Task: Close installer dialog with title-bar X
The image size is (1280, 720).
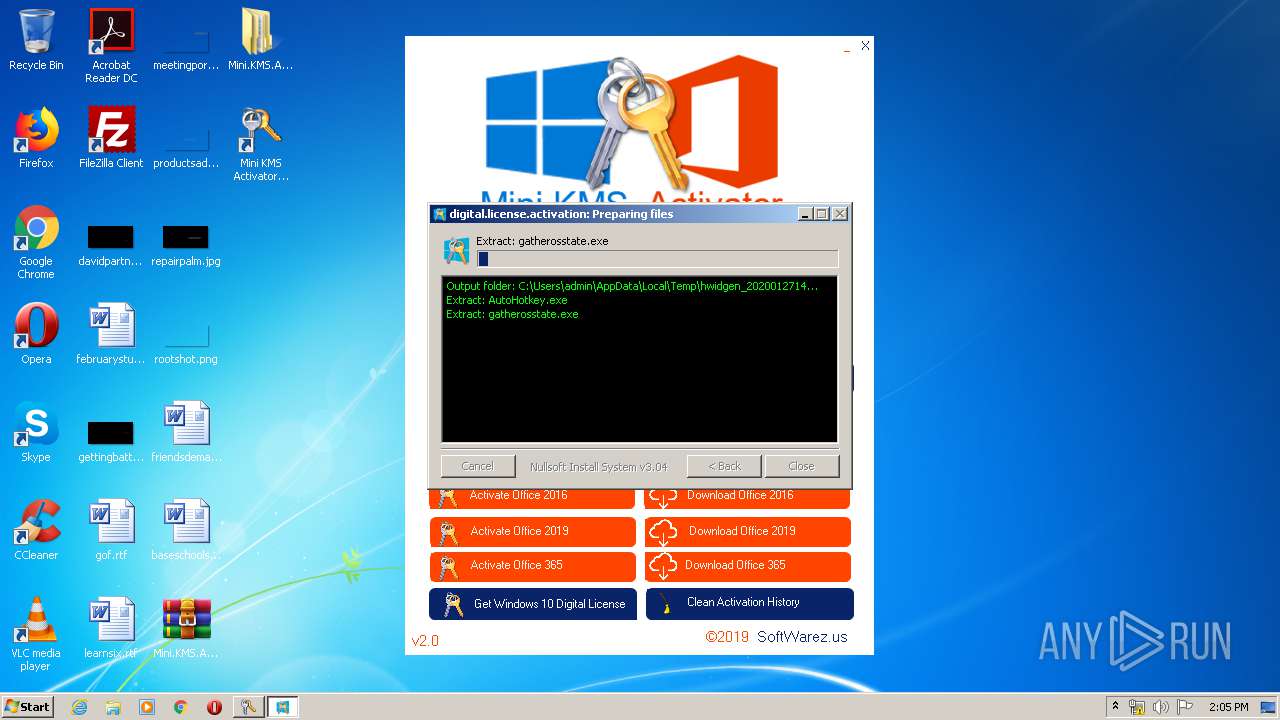Action: coord(840,214)
